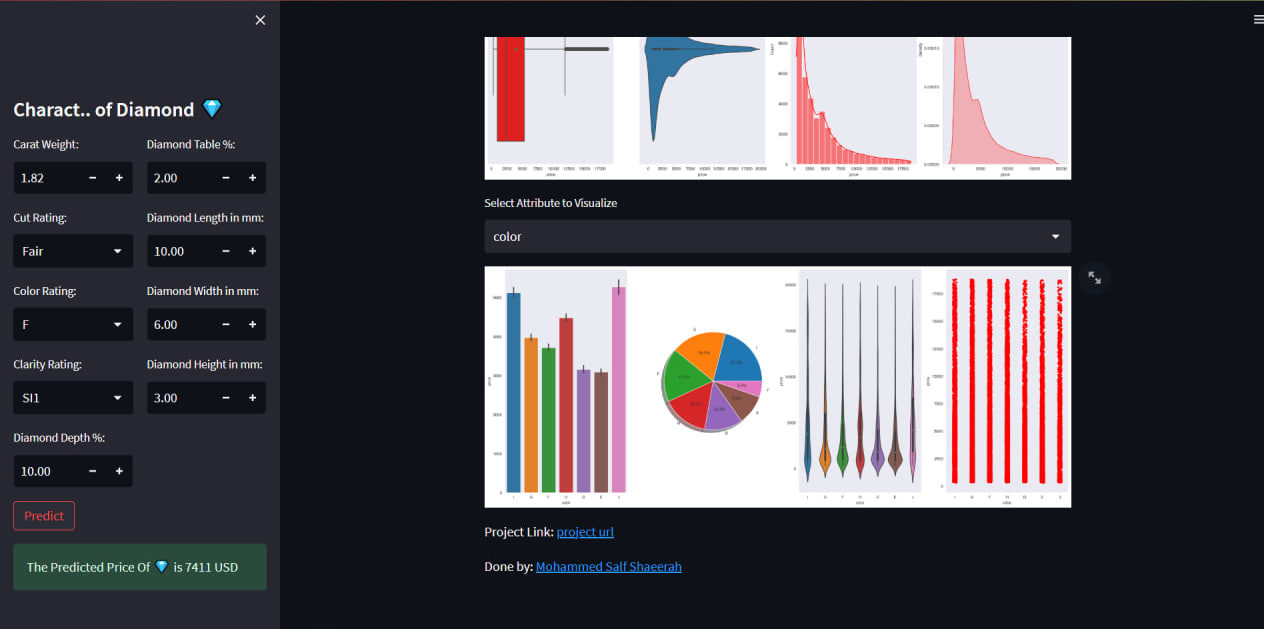The height and width of the screenshot is (629, 1264).
Task: Open the app menu via hamburger icon
Action: pos(1258,18)
